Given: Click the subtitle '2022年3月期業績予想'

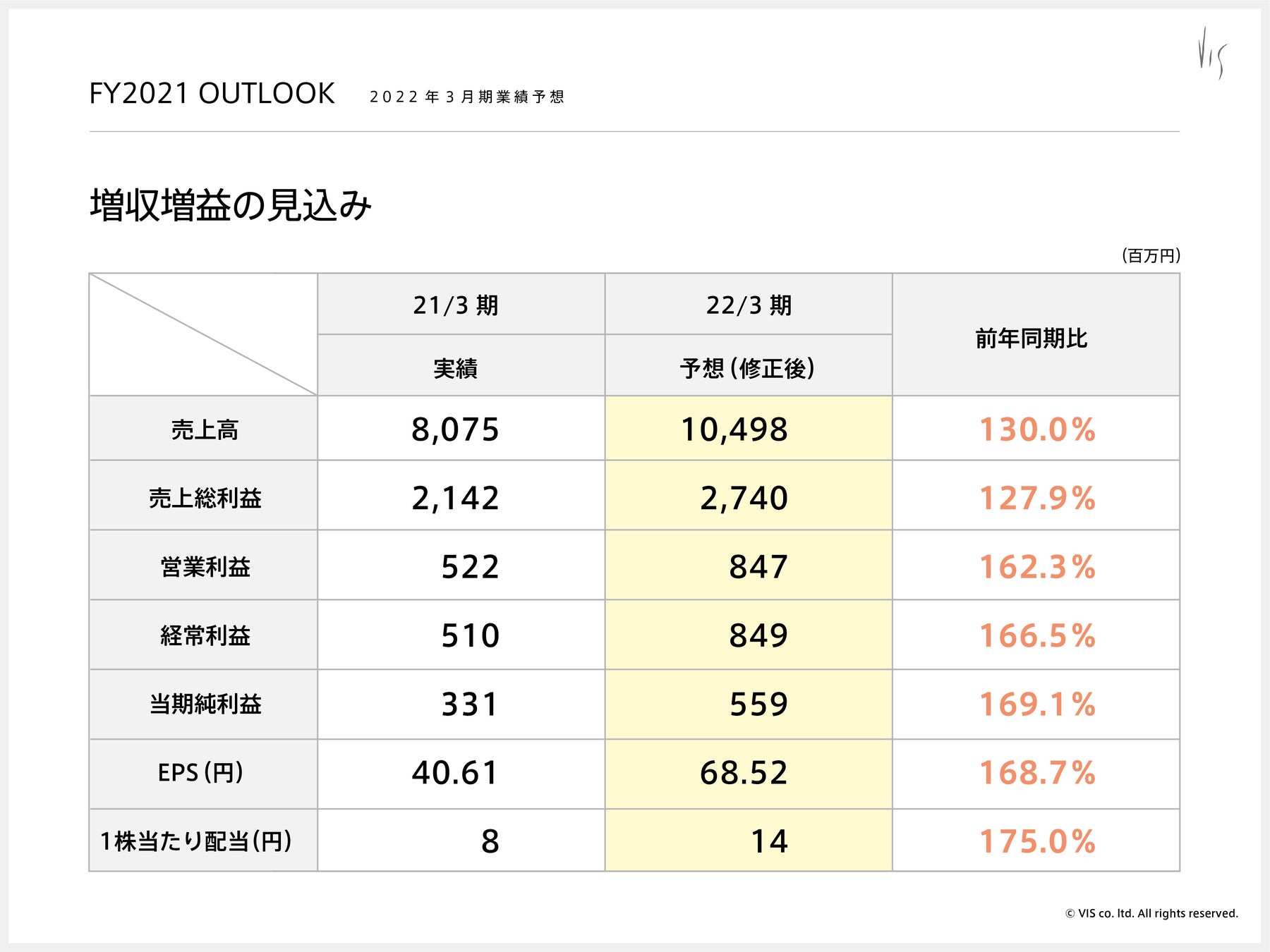Looking at the screenshot, I should (467, 97).
